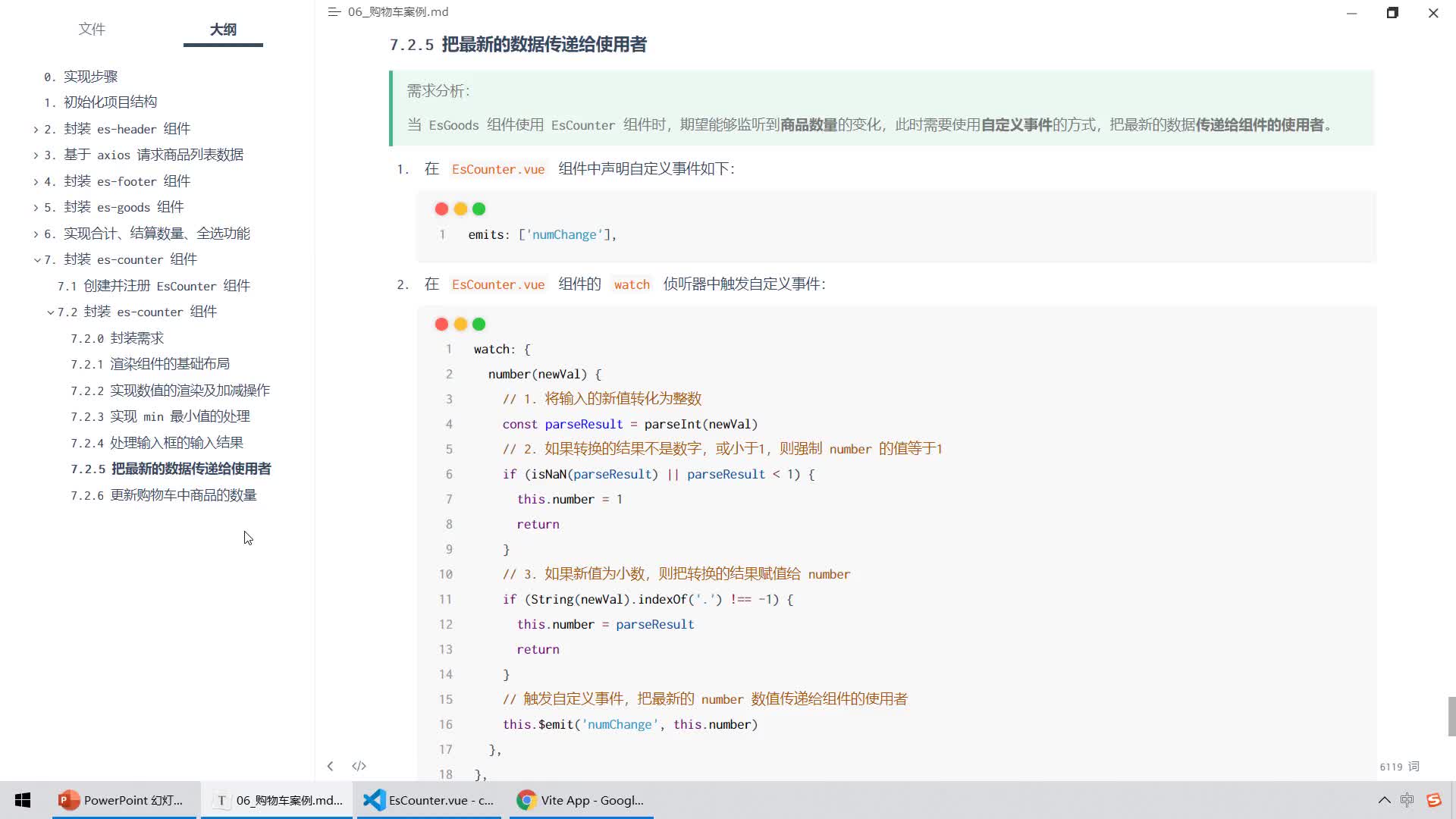
Task: Click code comment // 3. 如果新值为小数
Action: 676,574
